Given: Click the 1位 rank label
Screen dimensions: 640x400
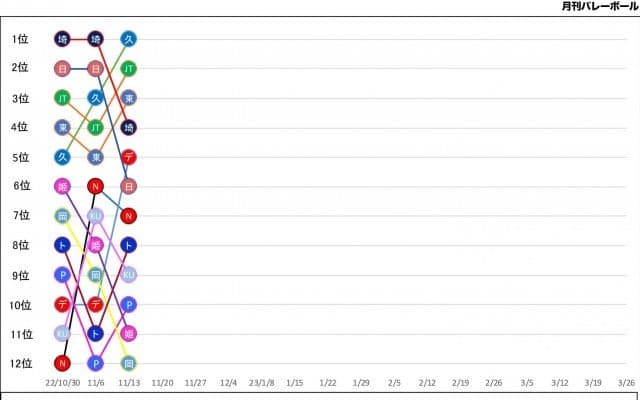Looking at the screenshot, I should click(20, 39).
